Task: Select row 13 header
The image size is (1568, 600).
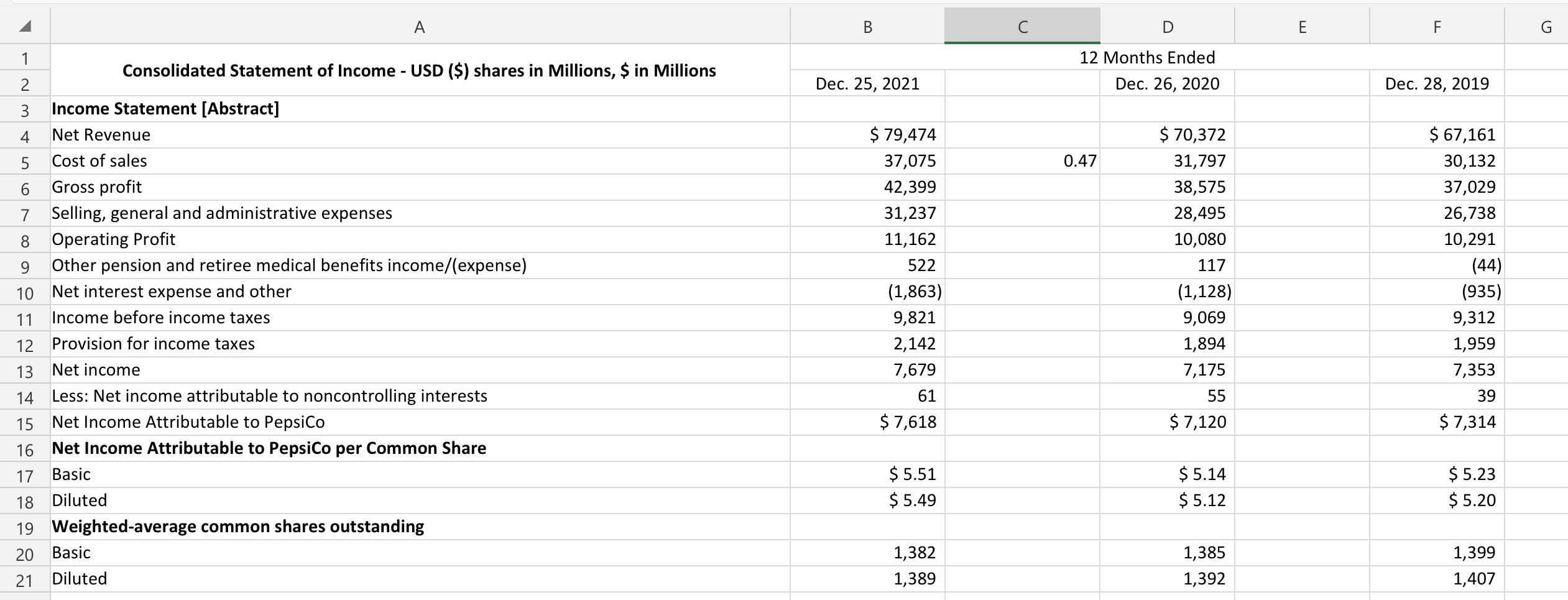Action: click(x=25, y=371)
